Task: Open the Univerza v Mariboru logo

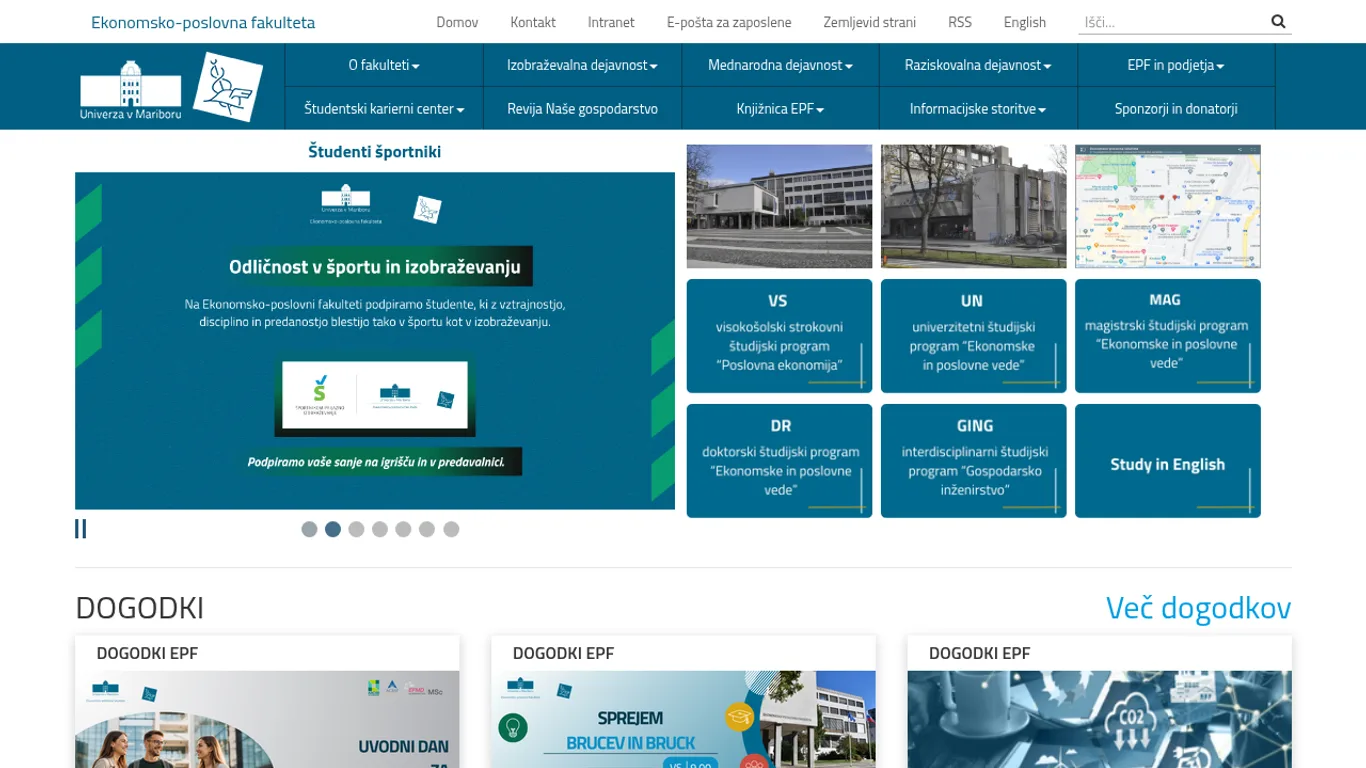Action: 131,90
